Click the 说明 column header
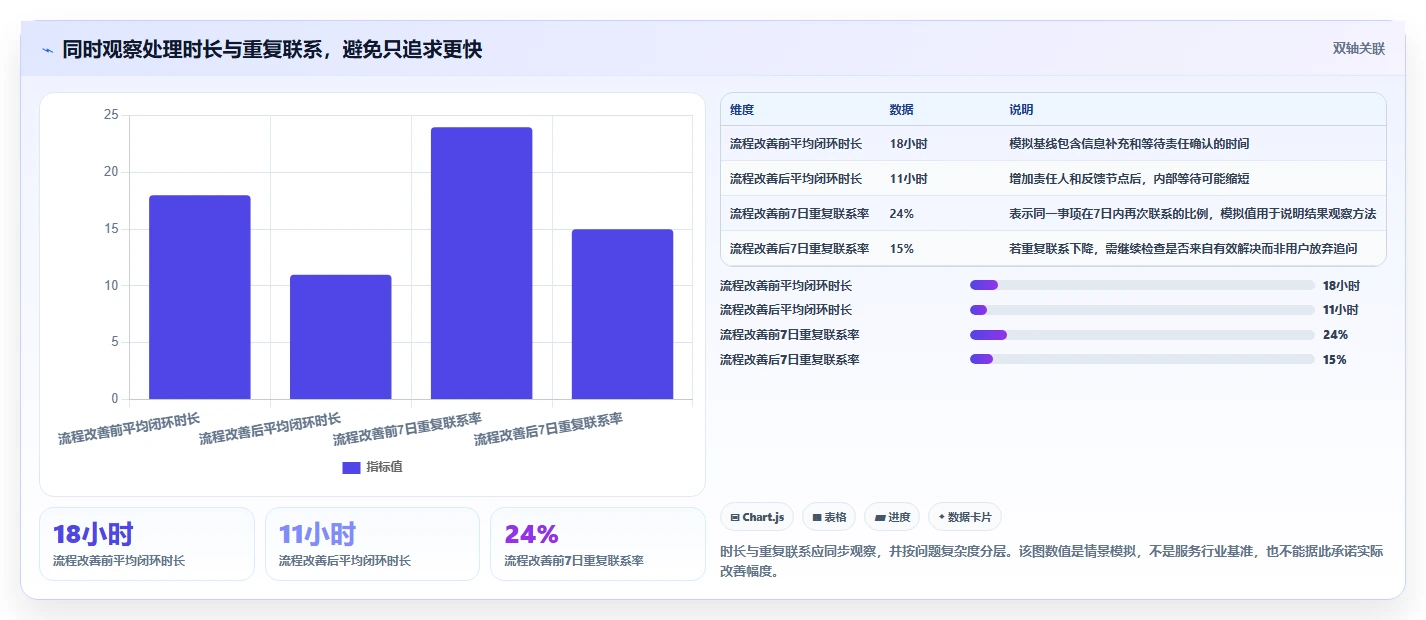The width and height of the screenshot is (1426, 620). point(1021,110)
